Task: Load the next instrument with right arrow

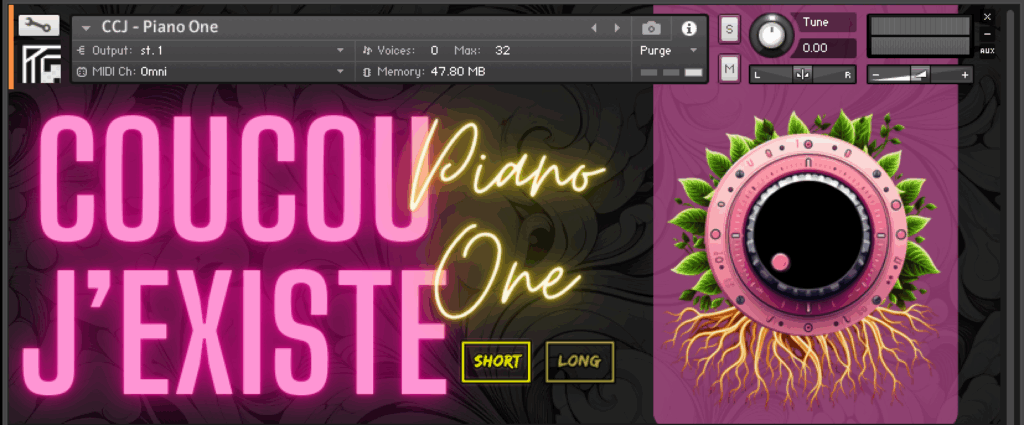Action: (616, 28)
